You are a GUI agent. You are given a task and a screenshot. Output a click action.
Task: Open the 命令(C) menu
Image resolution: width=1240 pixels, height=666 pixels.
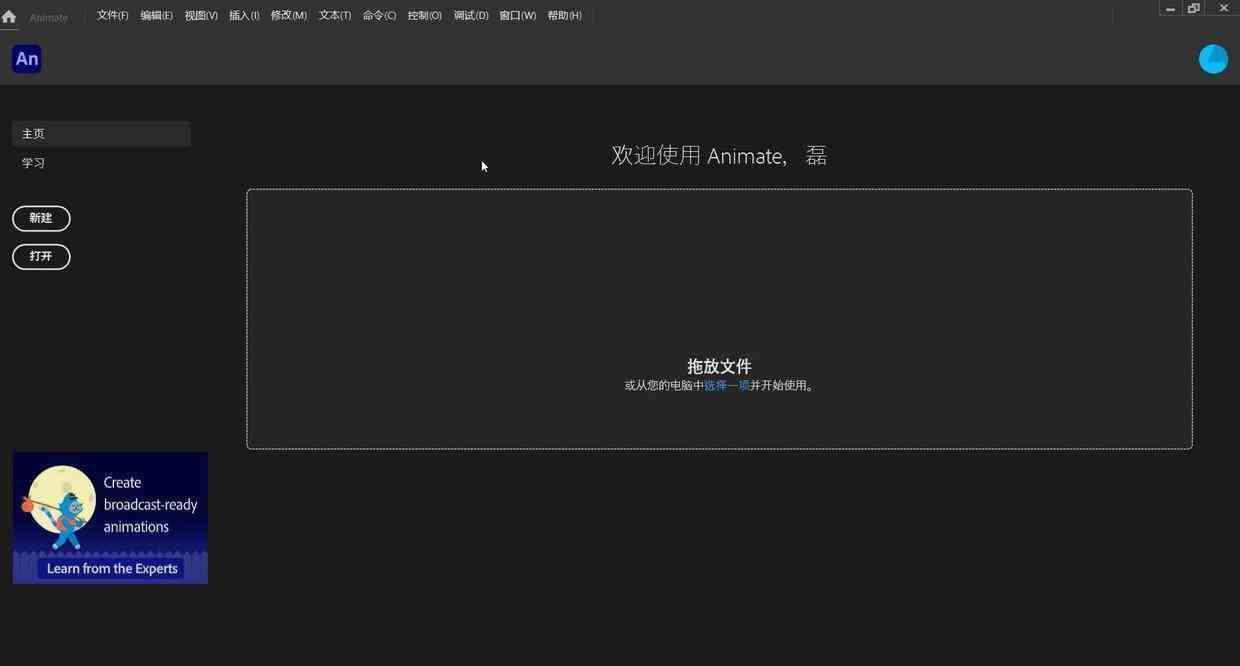(379, 16)
